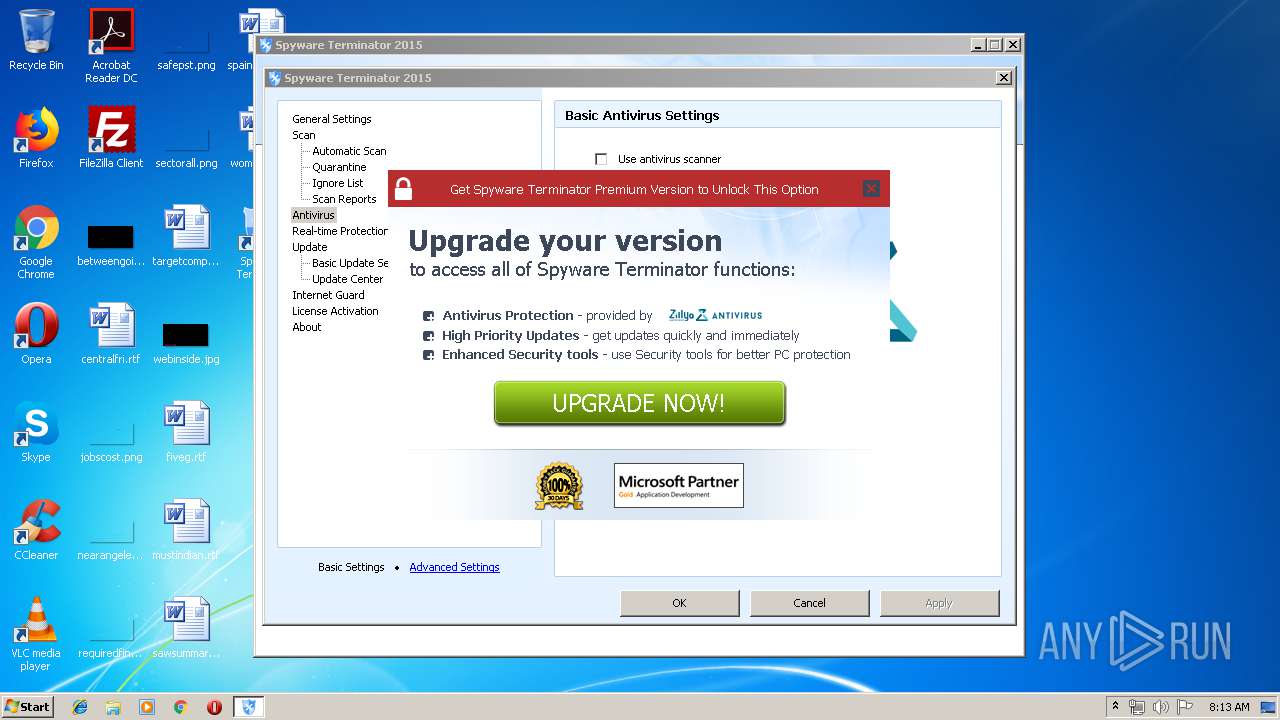Click the Zillya Antivirus logo
This screenshot has height=720, width=1280.
pyautogui.click(x=716, y=315)
